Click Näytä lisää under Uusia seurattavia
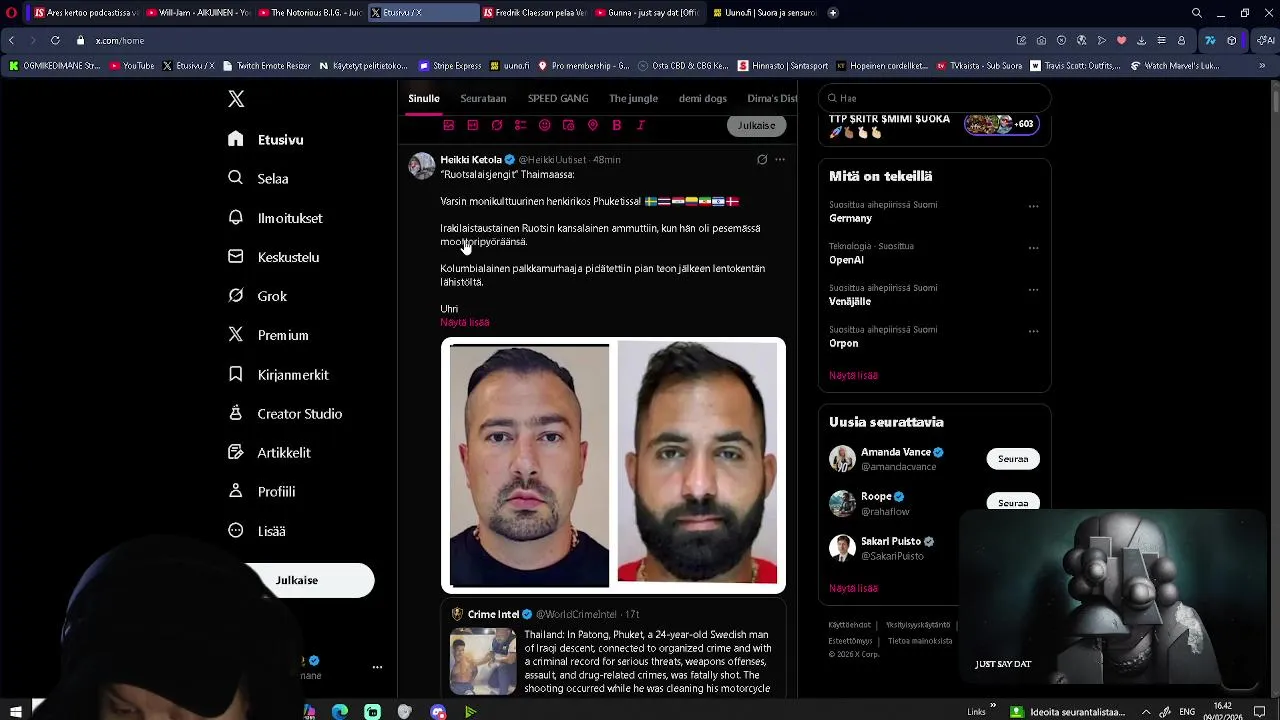The width and height of the screenshot is (1280, 720). [853, 588]
